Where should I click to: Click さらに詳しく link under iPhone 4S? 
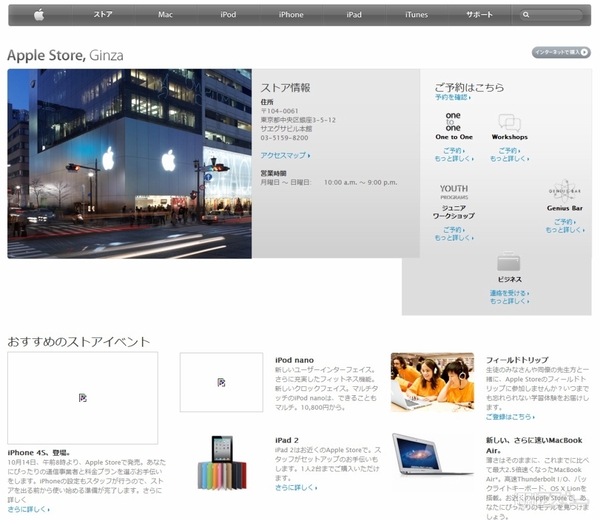point(28,509)
